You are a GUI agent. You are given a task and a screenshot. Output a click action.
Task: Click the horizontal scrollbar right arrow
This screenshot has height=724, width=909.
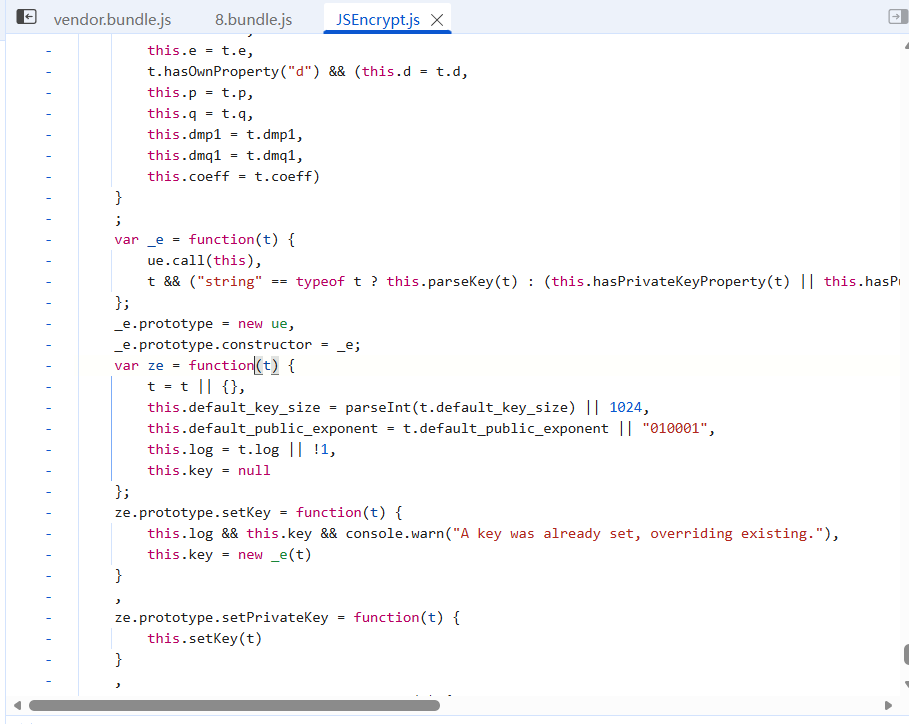click(x=888, y=705)
